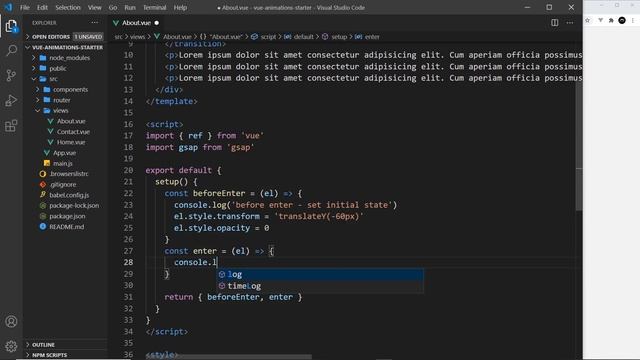Open the Accounts menu icon

[11, 322]
